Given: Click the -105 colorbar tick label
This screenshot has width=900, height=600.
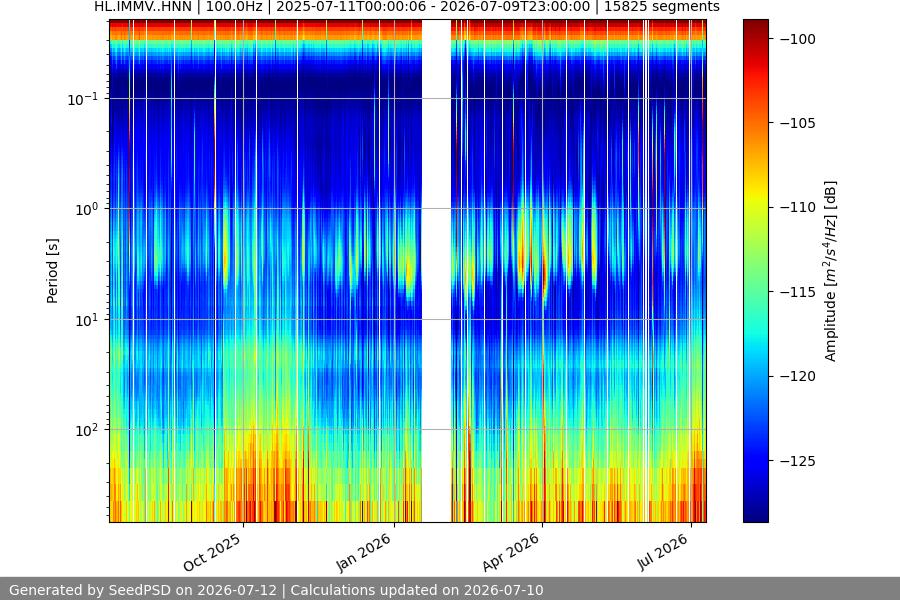Looking at the screenshot, I should coord(797,123).
